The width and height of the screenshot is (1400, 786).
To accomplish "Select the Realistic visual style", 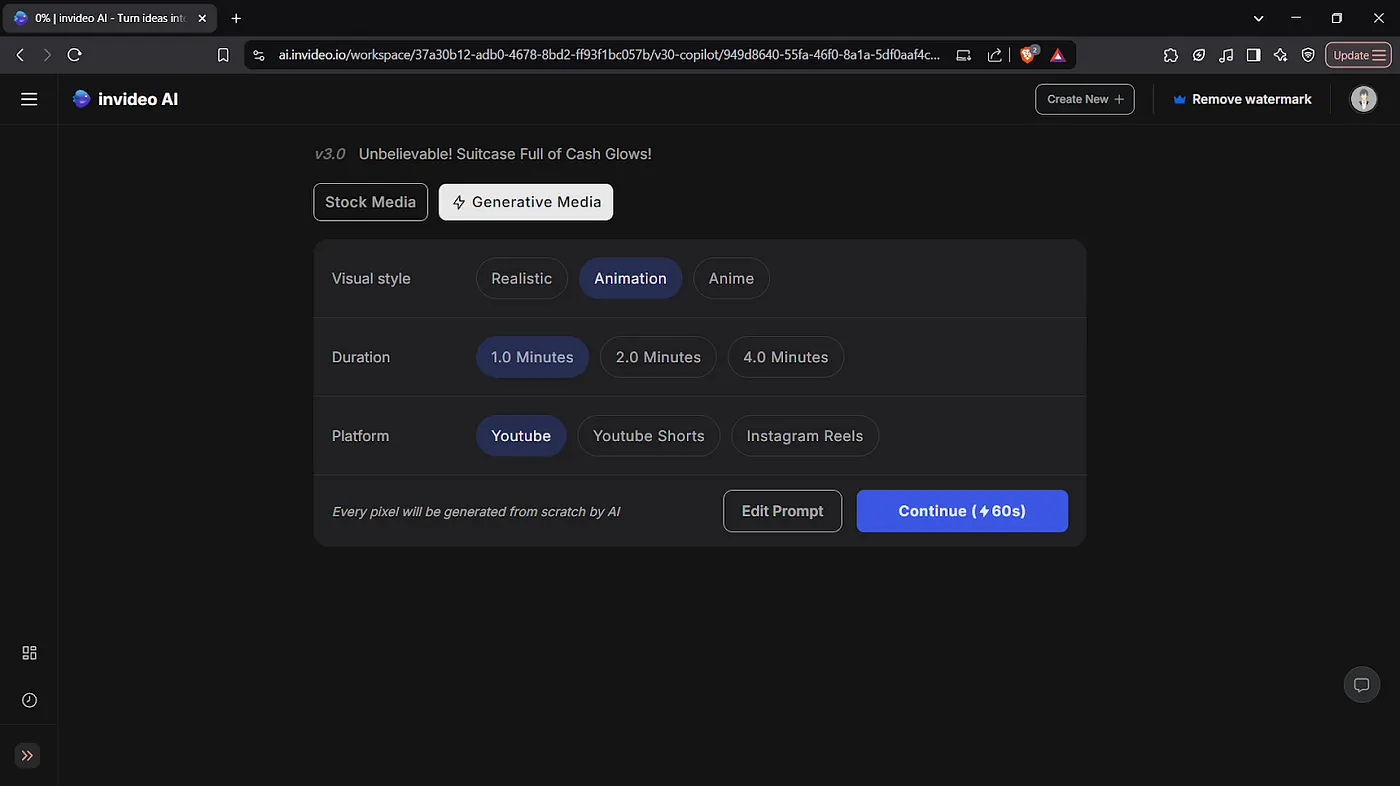I will point(521,279).
